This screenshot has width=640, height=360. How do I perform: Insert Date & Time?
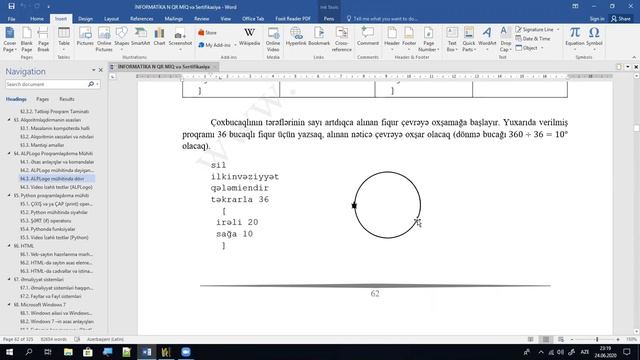(x=533, y=38)
